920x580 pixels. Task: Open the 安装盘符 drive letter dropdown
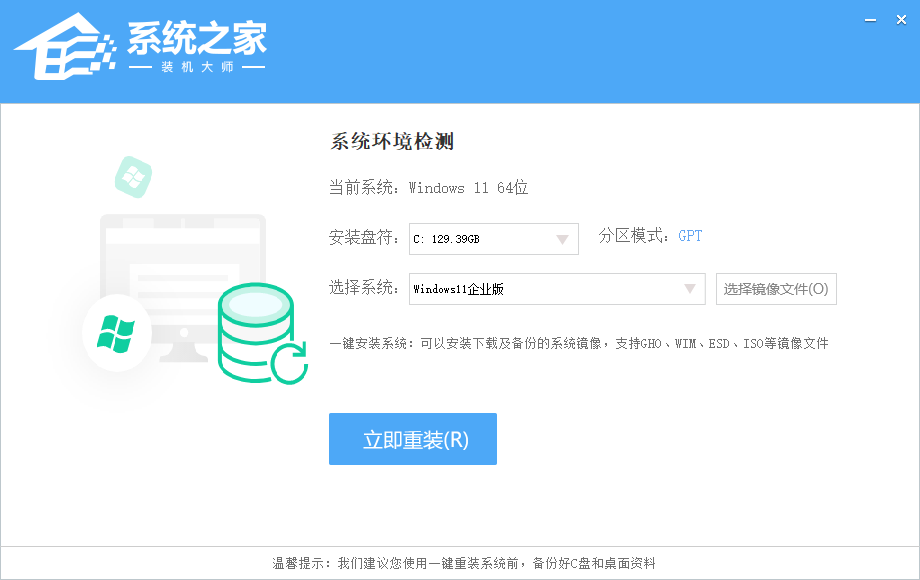point(564,238)
